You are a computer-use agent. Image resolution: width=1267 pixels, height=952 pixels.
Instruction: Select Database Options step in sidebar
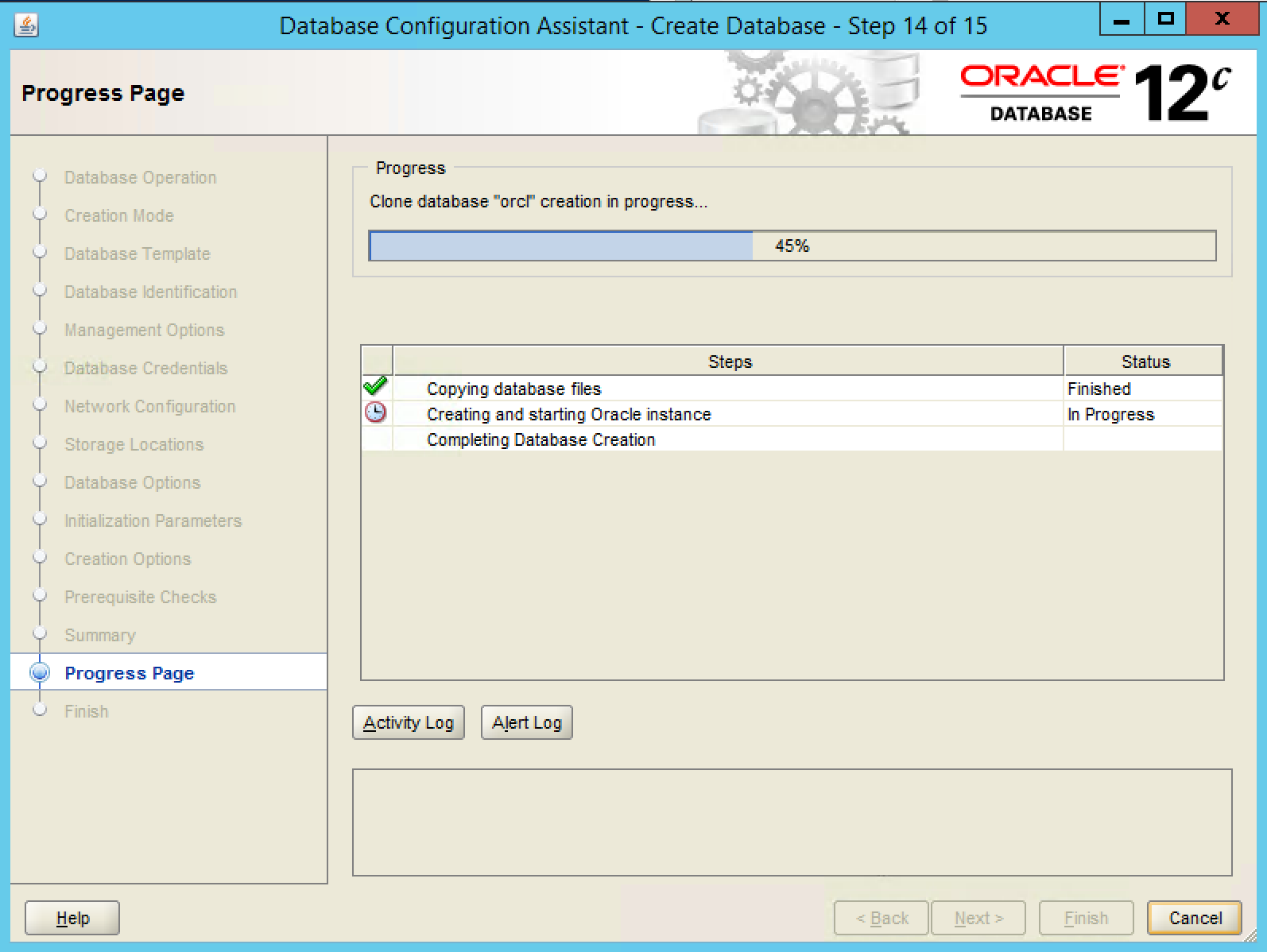[133, 482]
